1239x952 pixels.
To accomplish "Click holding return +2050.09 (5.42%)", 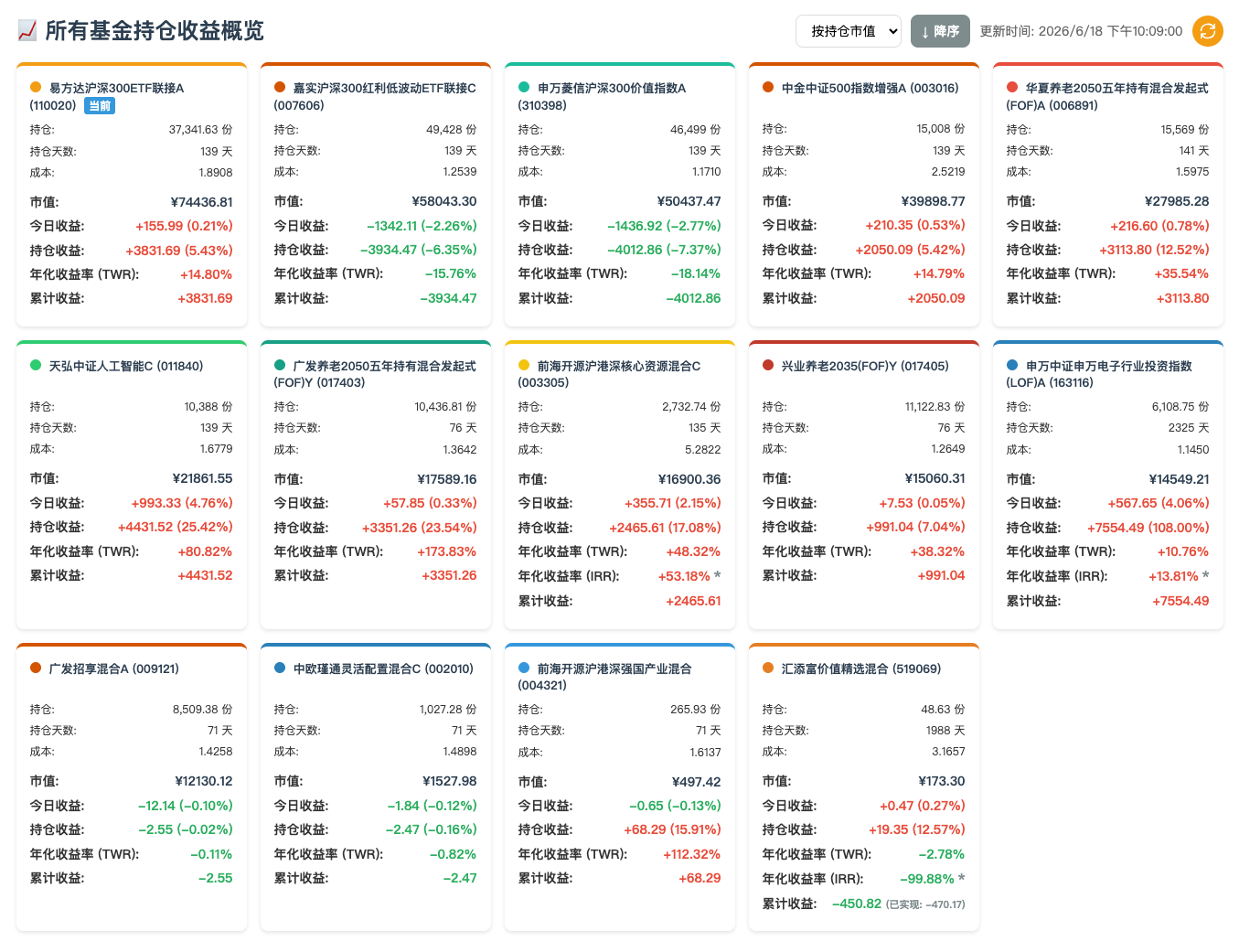I will pos(911,250).
